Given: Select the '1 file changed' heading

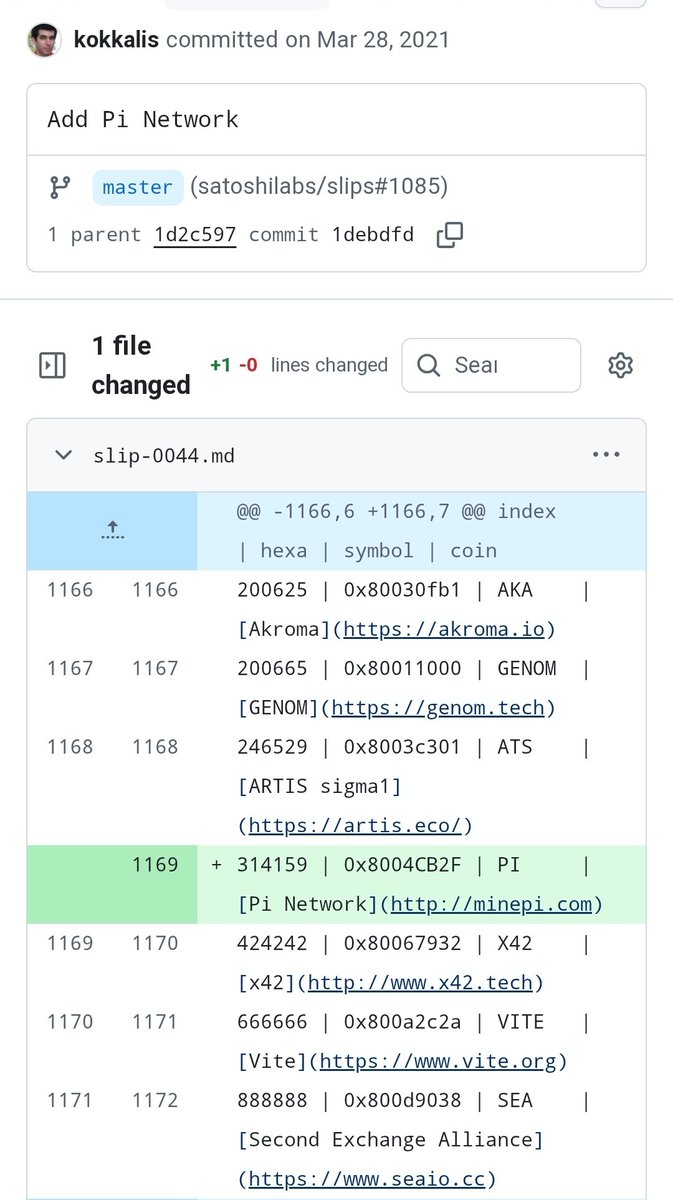Looking at the screenshot, I should coord(141,365).
